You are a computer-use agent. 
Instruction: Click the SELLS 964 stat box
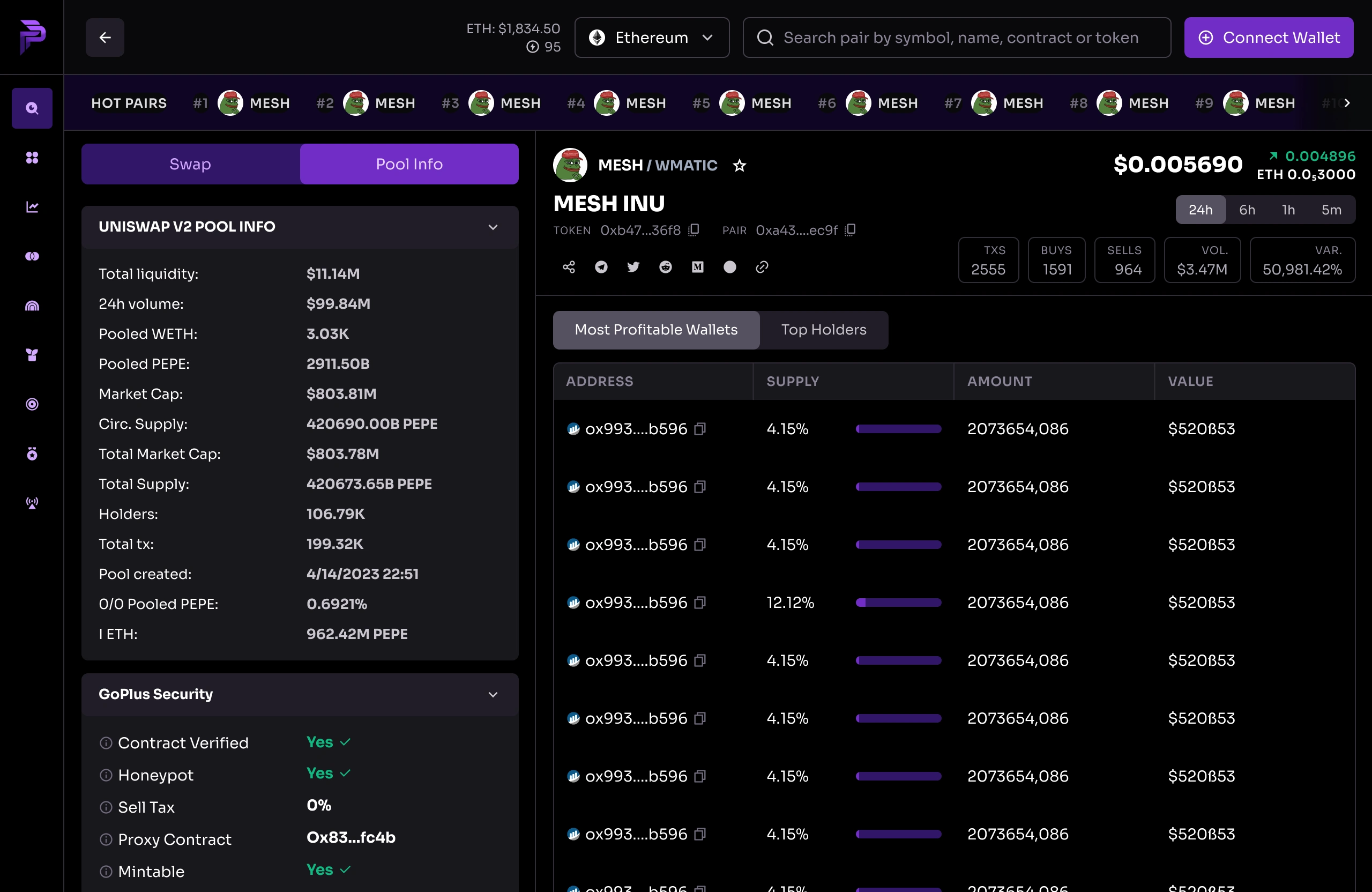[1124, 260]
